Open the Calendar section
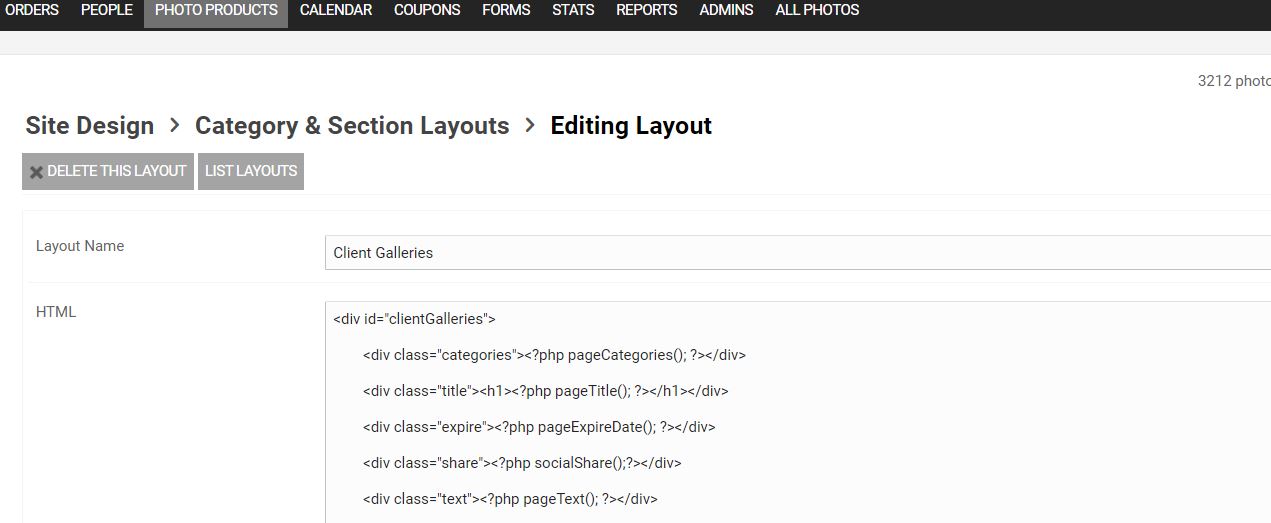 click(x=336, y=10)
